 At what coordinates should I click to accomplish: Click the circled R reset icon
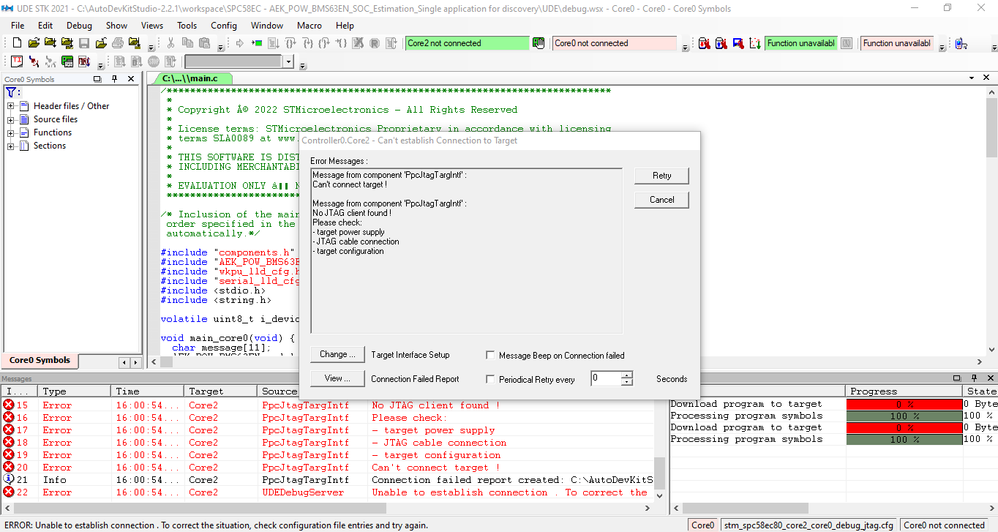[x=375, y=43]
